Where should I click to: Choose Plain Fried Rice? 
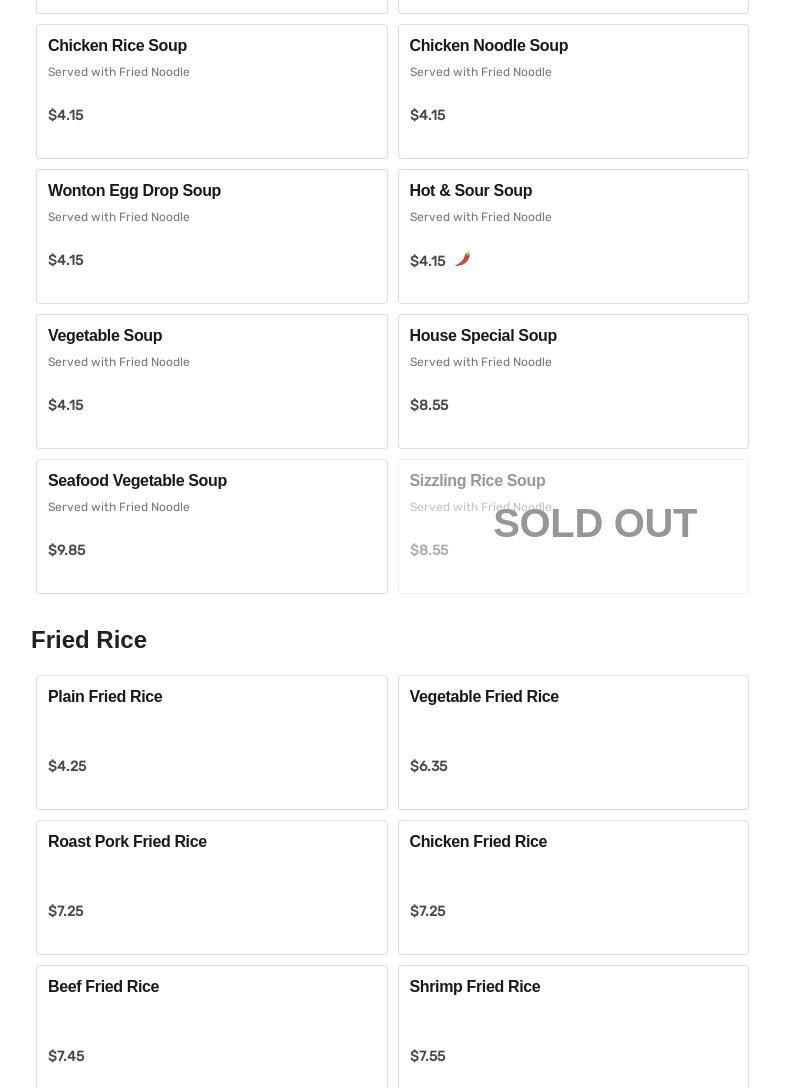tap(212, 742)
